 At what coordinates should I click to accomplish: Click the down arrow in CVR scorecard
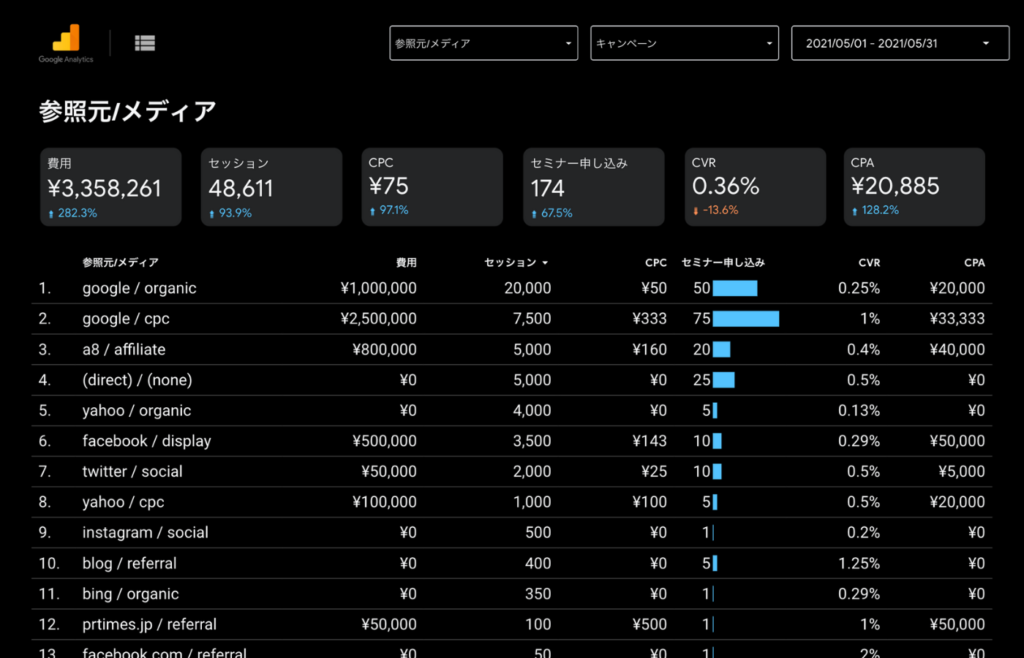click(x=696, y=210)
